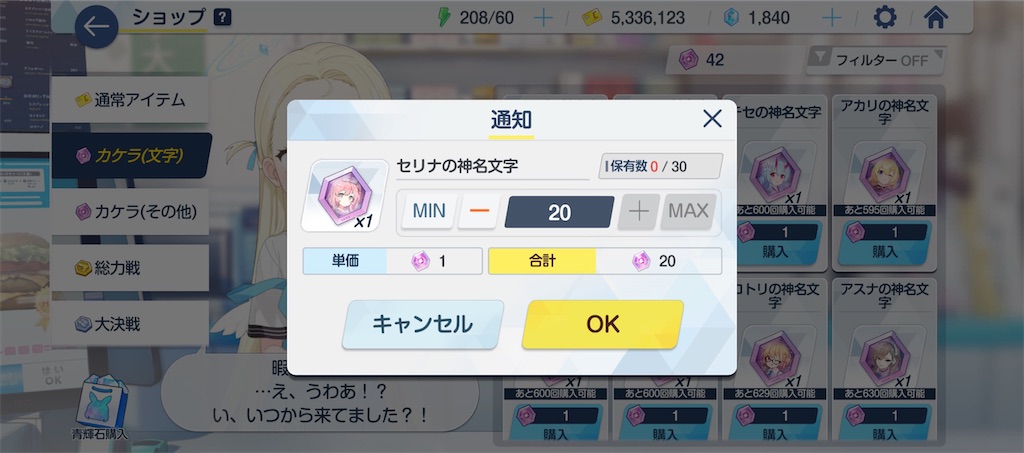Decrease quantity with the minus button
This screenshot has height=453, width=1024.
pyautogui.click(x=479, y=211)
